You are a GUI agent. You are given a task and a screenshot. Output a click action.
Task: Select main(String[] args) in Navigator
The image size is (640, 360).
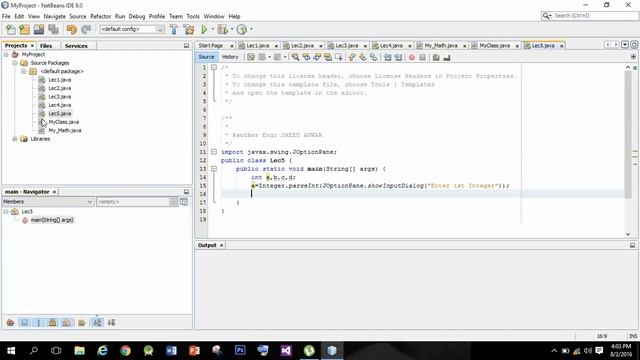(52, 220)
